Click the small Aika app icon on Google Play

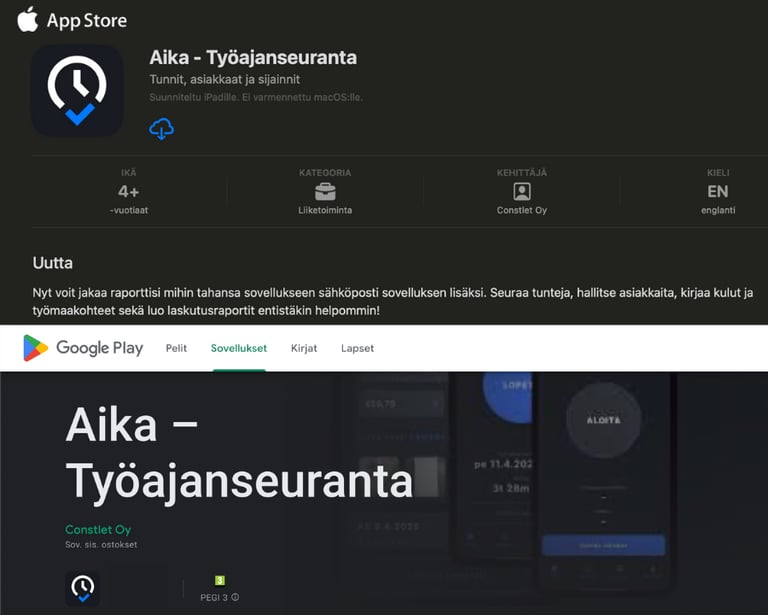[83, 588]
